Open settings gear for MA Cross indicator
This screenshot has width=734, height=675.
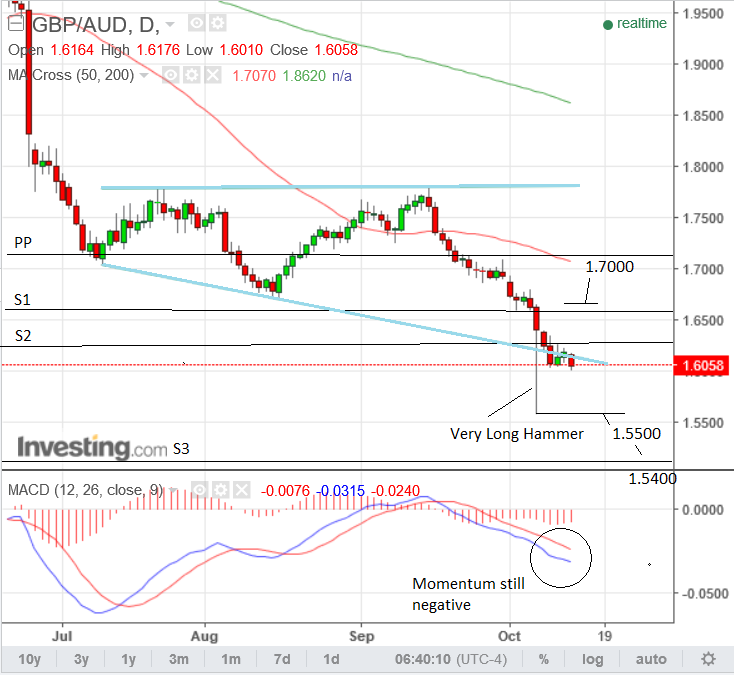[x=191, y=75]
